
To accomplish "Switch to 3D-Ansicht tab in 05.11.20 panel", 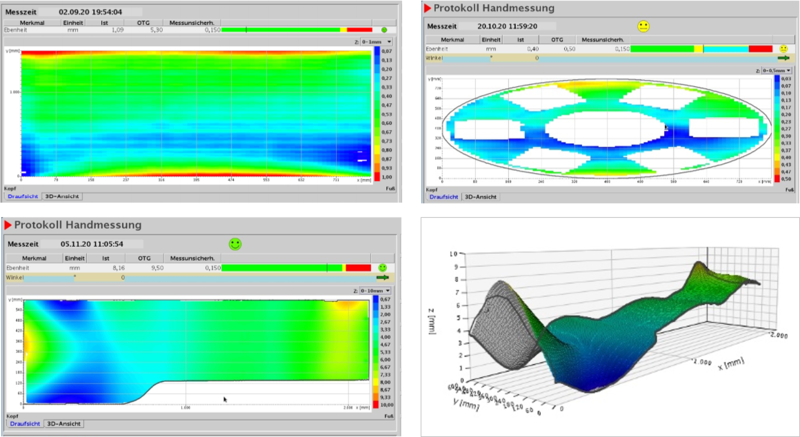I will [63, 424].
